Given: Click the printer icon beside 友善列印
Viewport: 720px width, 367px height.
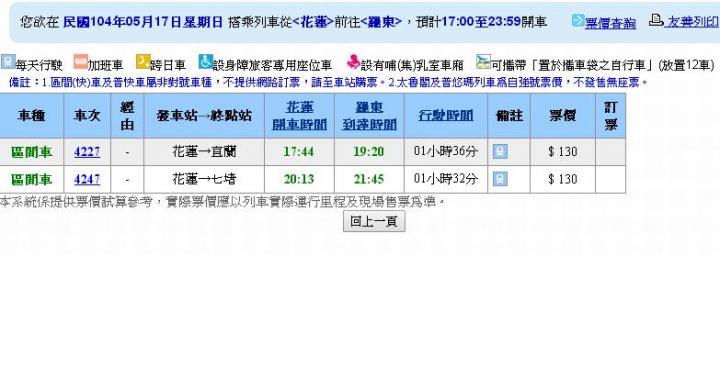Looking at the screenshot, I should [x=656, y=20].
